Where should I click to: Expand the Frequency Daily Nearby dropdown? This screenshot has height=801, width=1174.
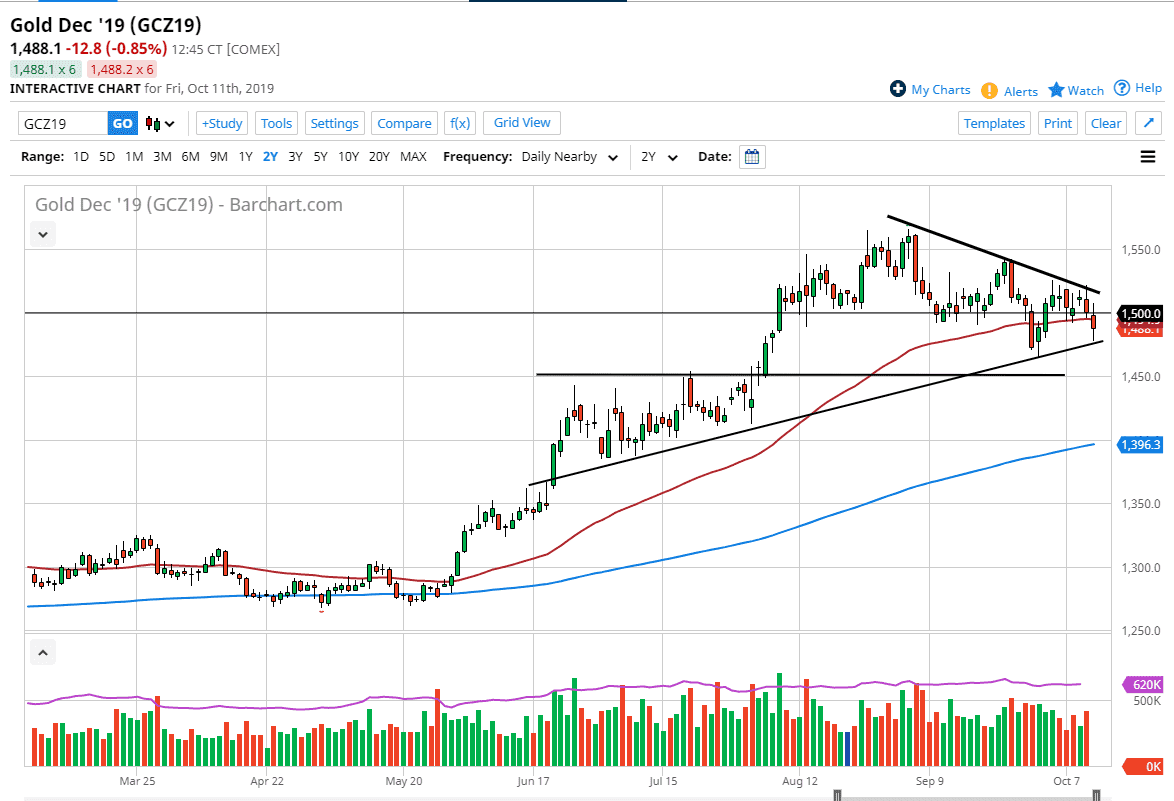567,156
